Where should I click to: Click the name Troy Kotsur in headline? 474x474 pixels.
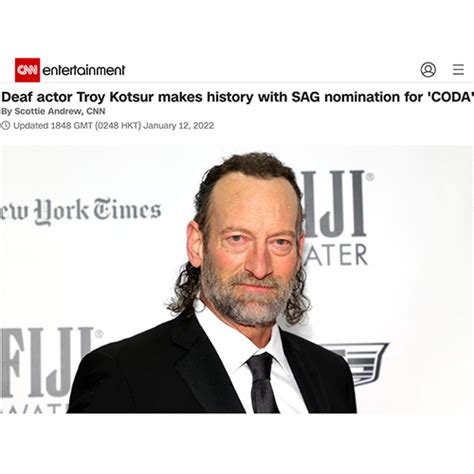pyautogui.click(x=115, y=97)
